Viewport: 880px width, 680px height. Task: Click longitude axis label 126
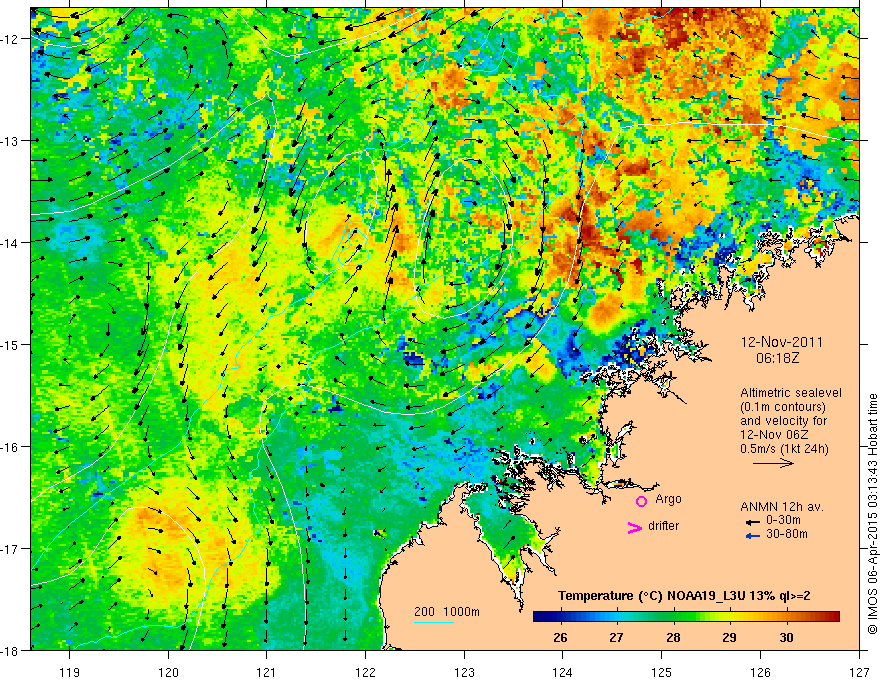(x=760, y=672)
